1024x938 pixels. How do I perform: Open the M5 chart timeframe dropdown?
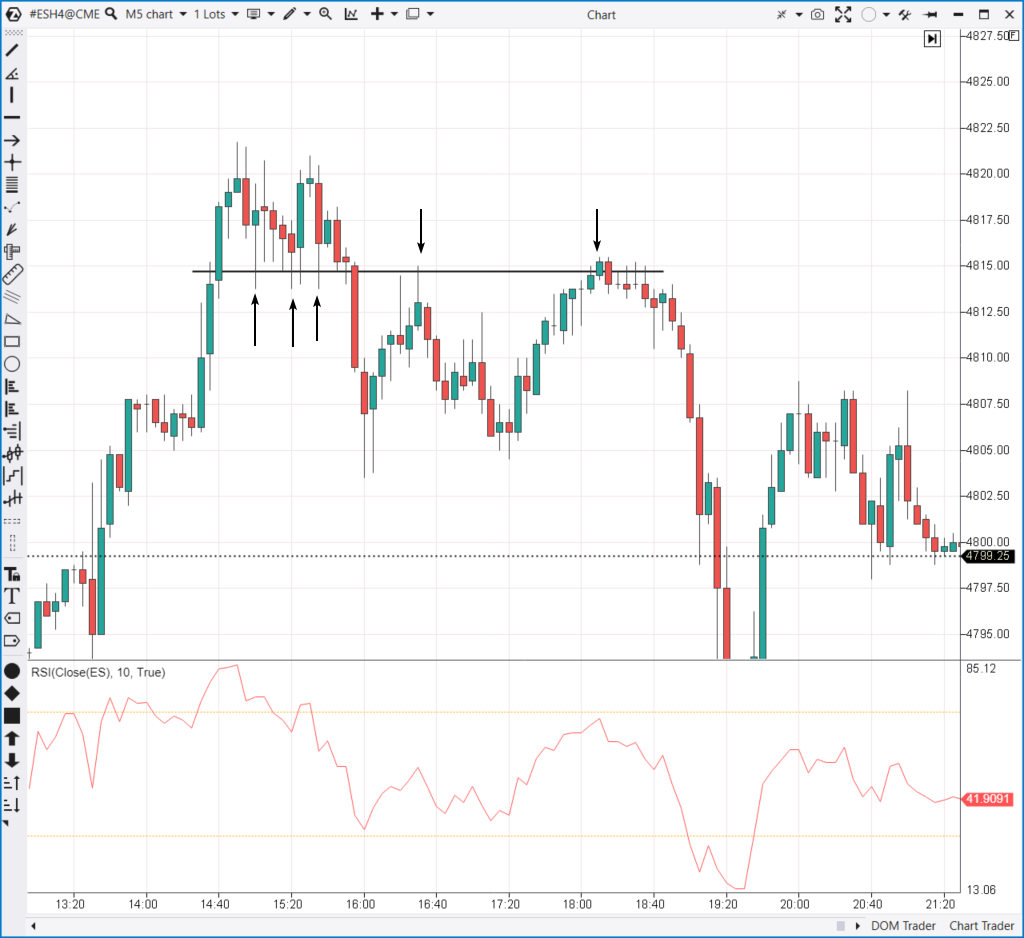(x=157, y=14)
